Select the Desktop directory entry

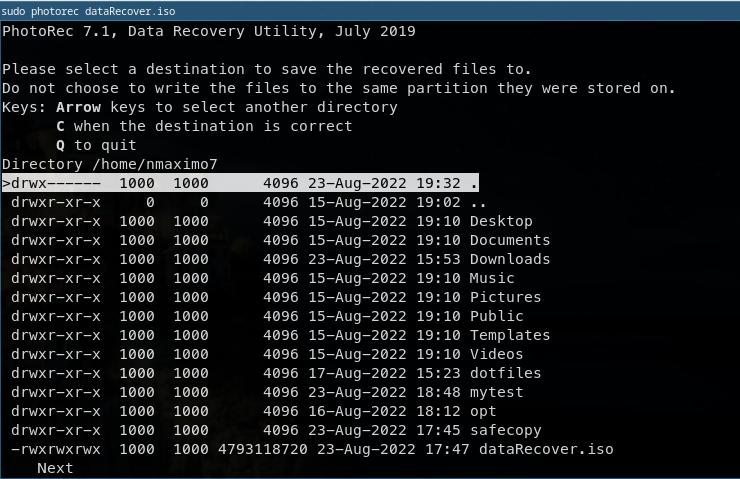click(500, 221)
